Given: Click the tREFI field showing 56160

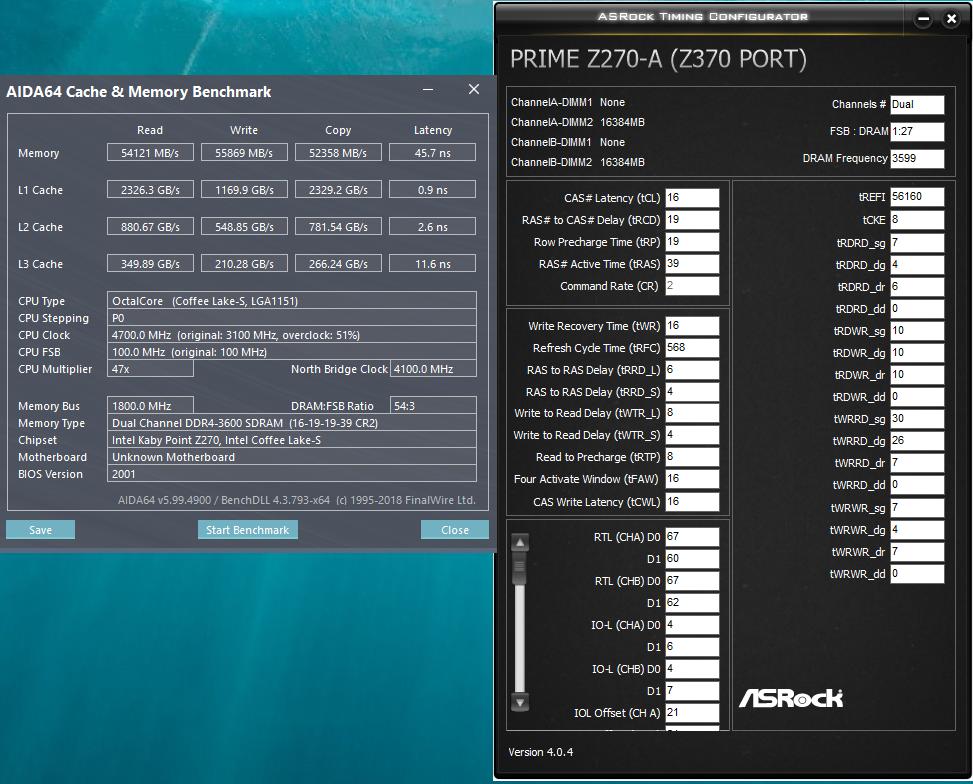Looking at the screenshot, I should pyautogui.click(x=917, y=197).
